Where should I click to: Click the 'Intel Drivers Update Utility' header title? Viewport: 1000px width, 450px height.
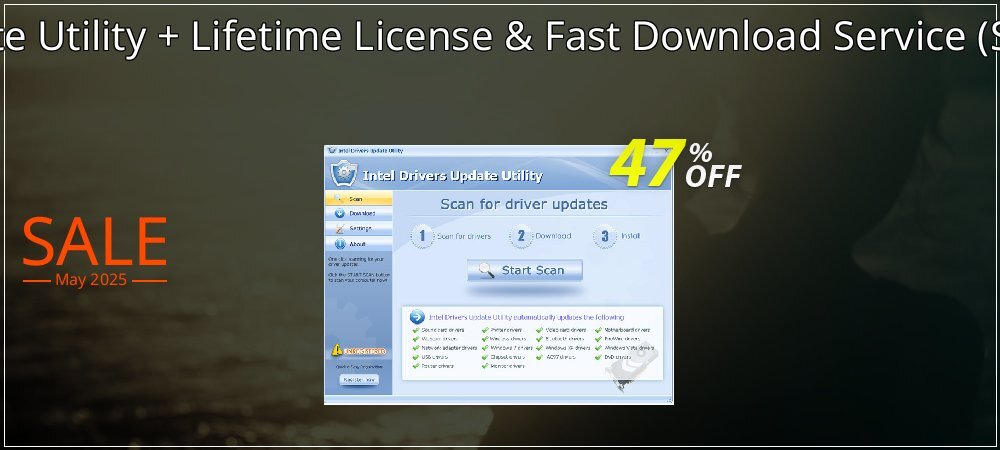click(452, 176)
